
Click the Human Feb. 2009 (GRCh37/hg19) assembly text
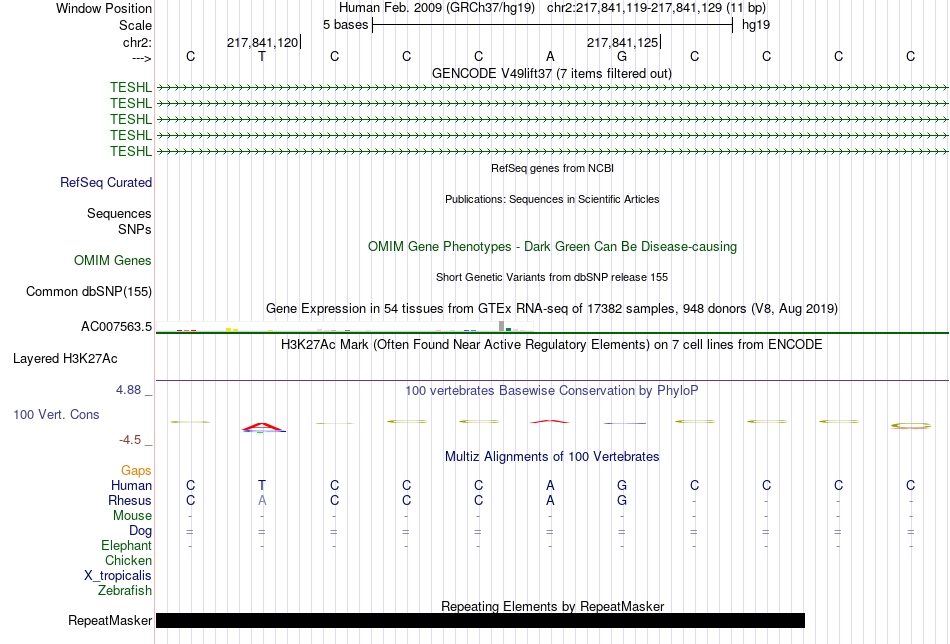[437, 8]
